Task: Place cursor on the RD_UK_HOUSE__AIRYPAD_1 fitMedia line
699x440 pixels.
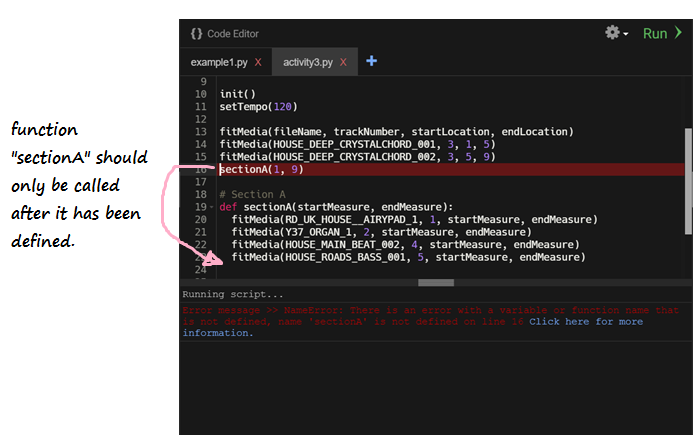Action: [x=400, y=220]
